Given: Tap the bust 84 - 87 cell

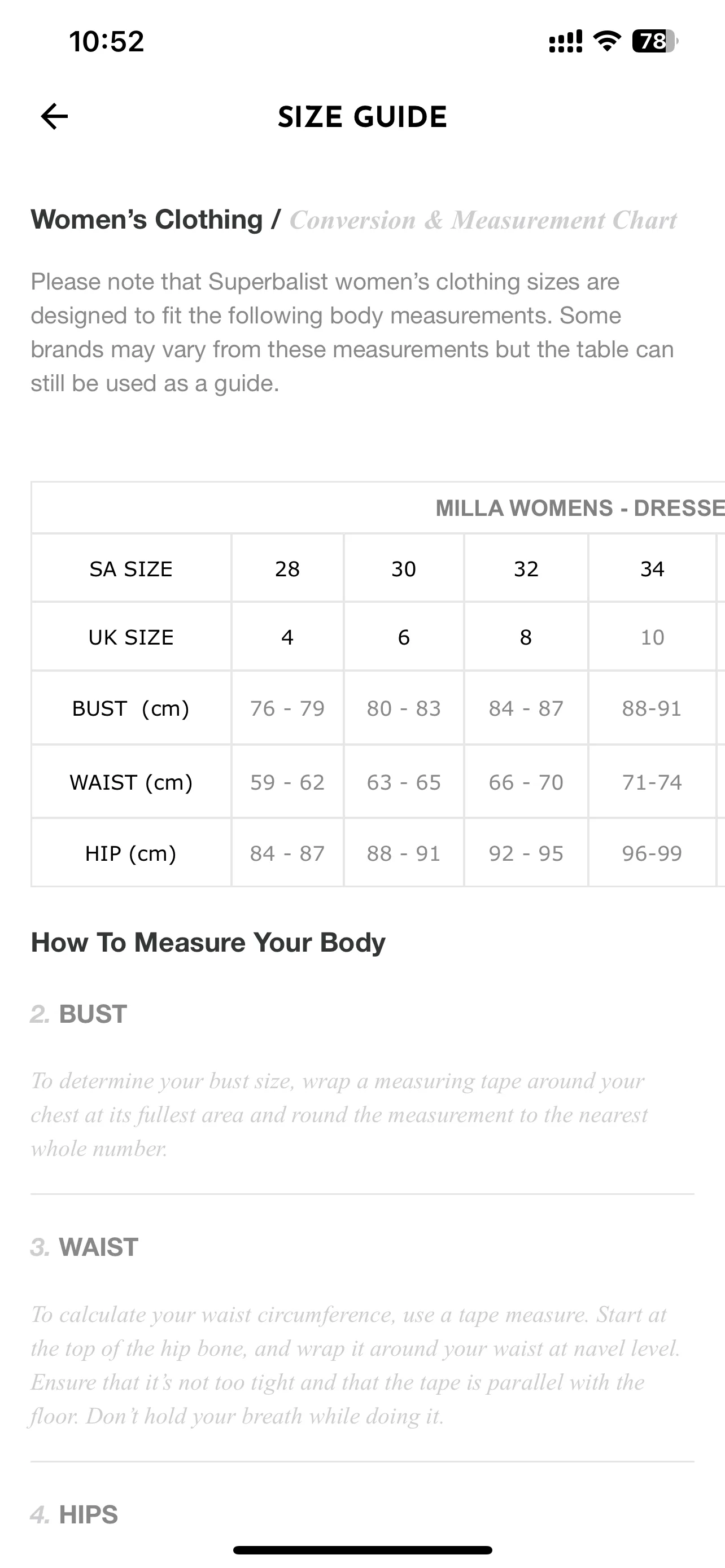Looking at the screenshot, I should point(526,708).
